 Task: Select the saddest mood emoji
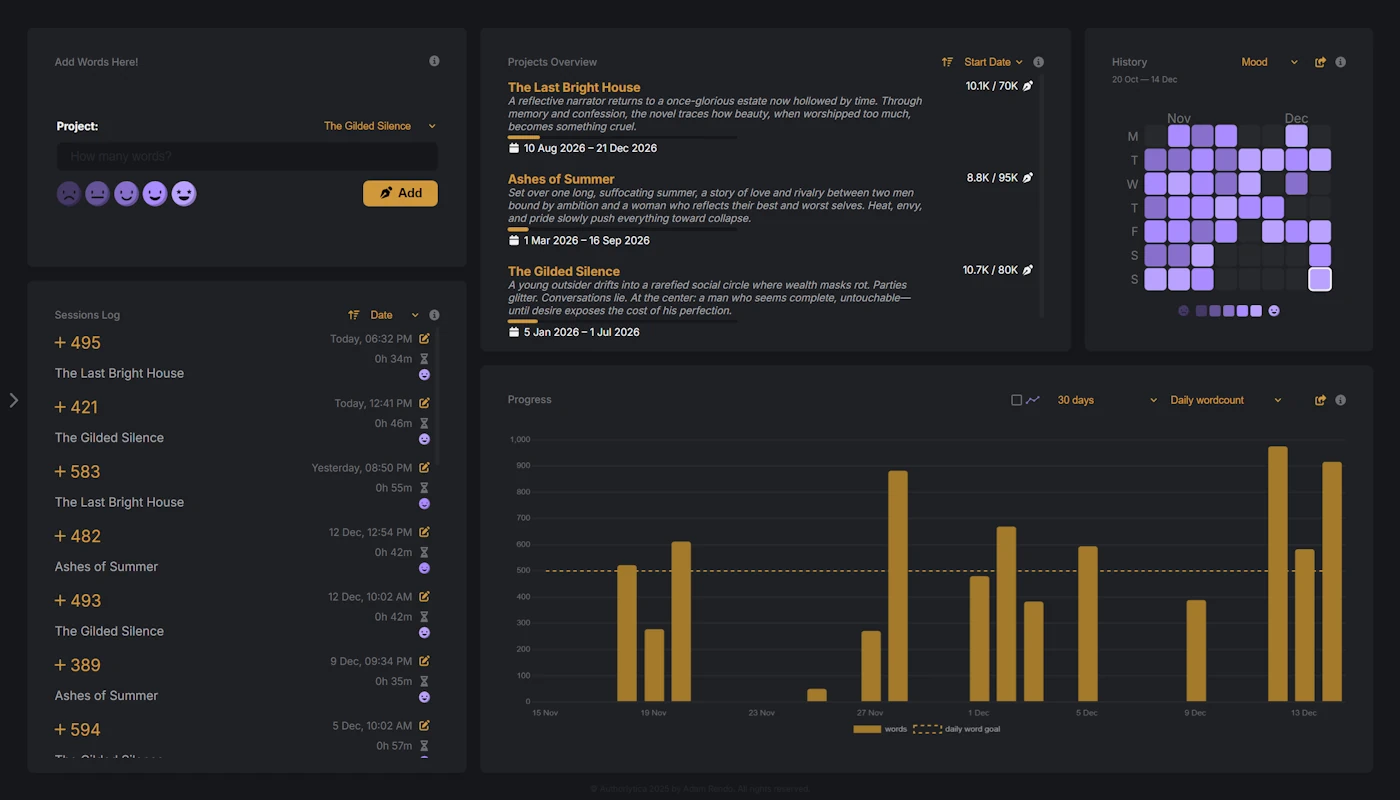(x=68, y=193)
